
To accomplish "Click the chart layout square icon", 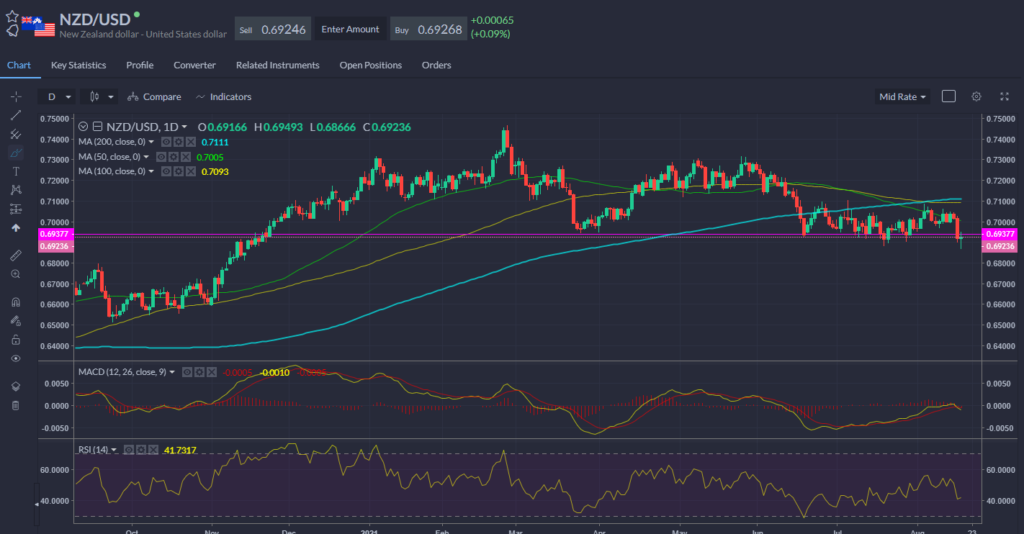I will 949,97.
